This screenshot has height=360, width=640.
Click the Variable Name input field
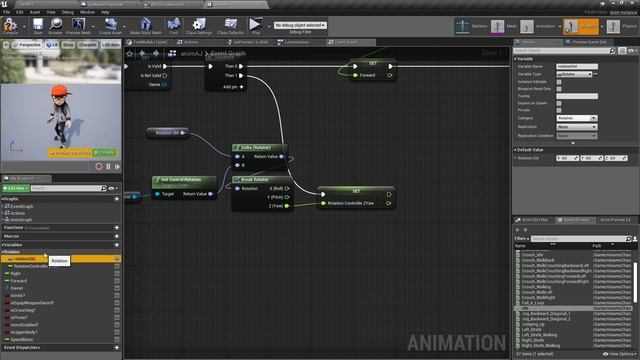[x=577, y=66]
